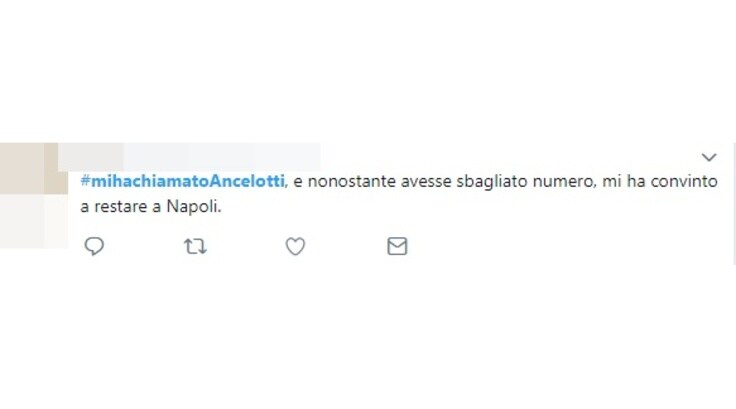Click the word "nonostante" in the tweet
Screen dimensions: 736x409
[352, 181]
